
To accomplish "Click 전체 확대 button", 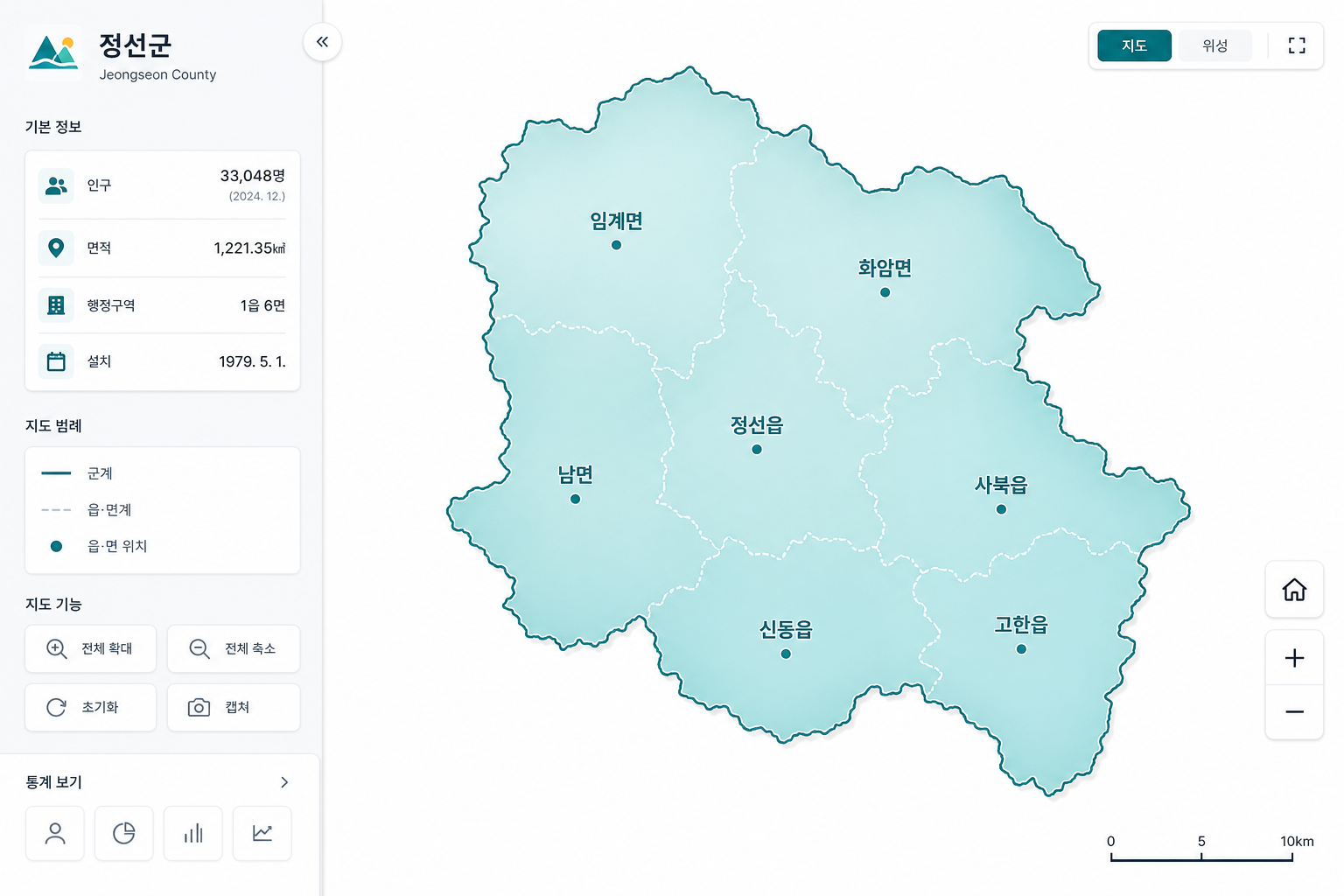I will 91,648.
